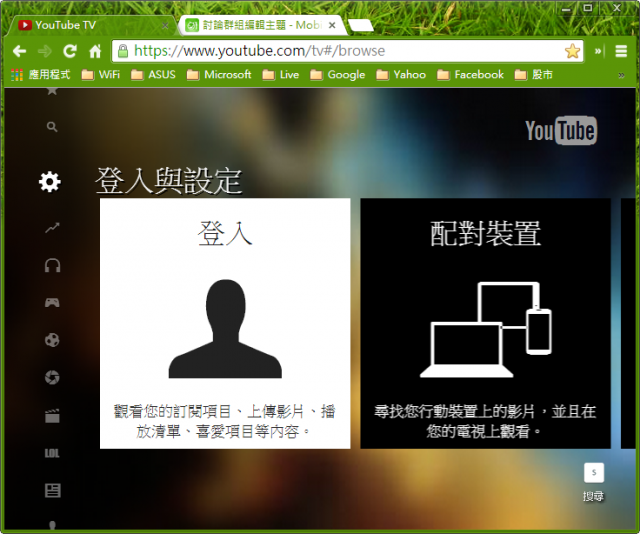Open the camera shutter category icon
The image size is (640, 534).
point(52,377)
